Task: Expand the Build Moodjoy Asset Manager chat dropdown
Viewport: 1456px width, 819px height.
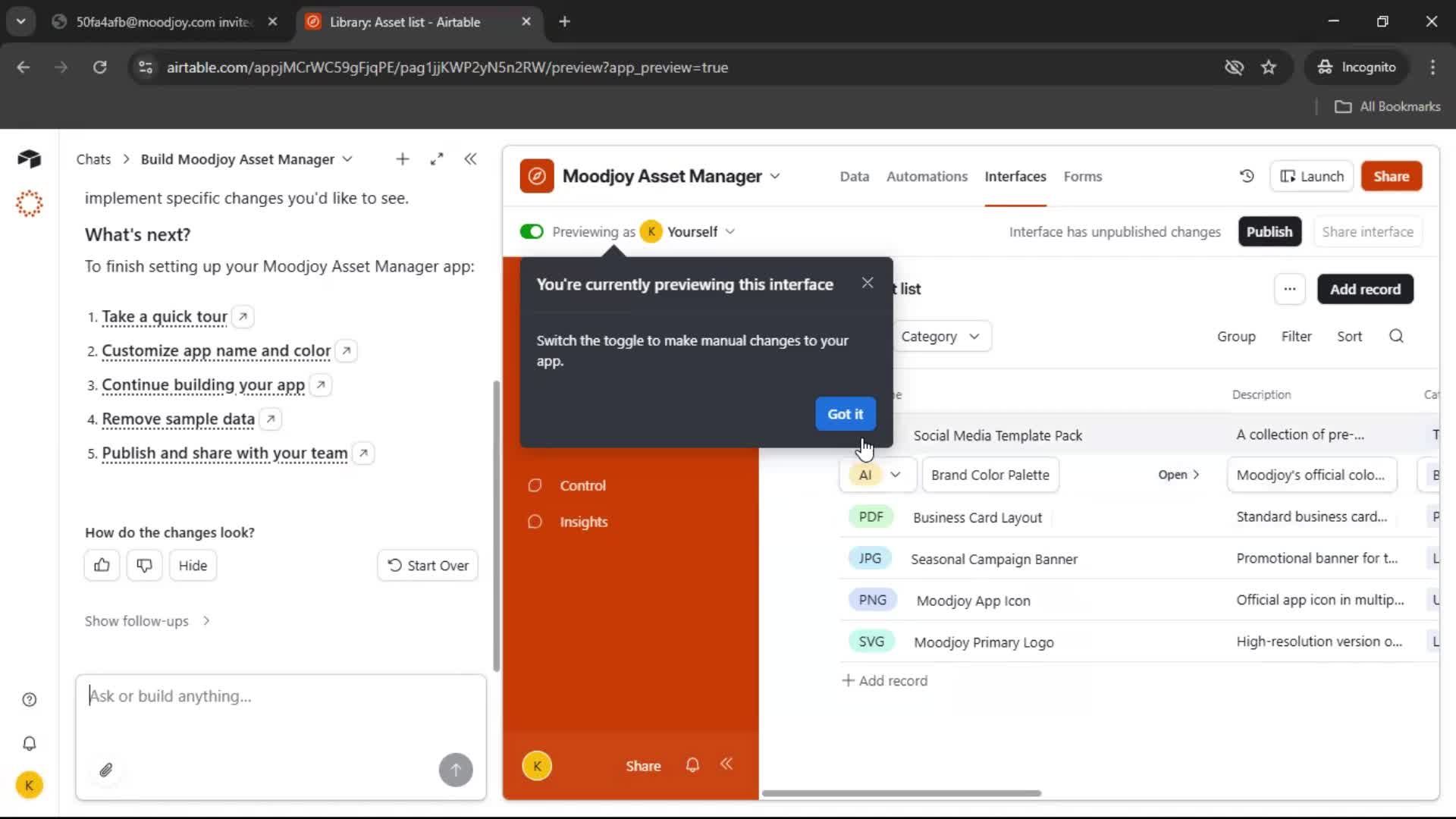Action: pos(347,159)
